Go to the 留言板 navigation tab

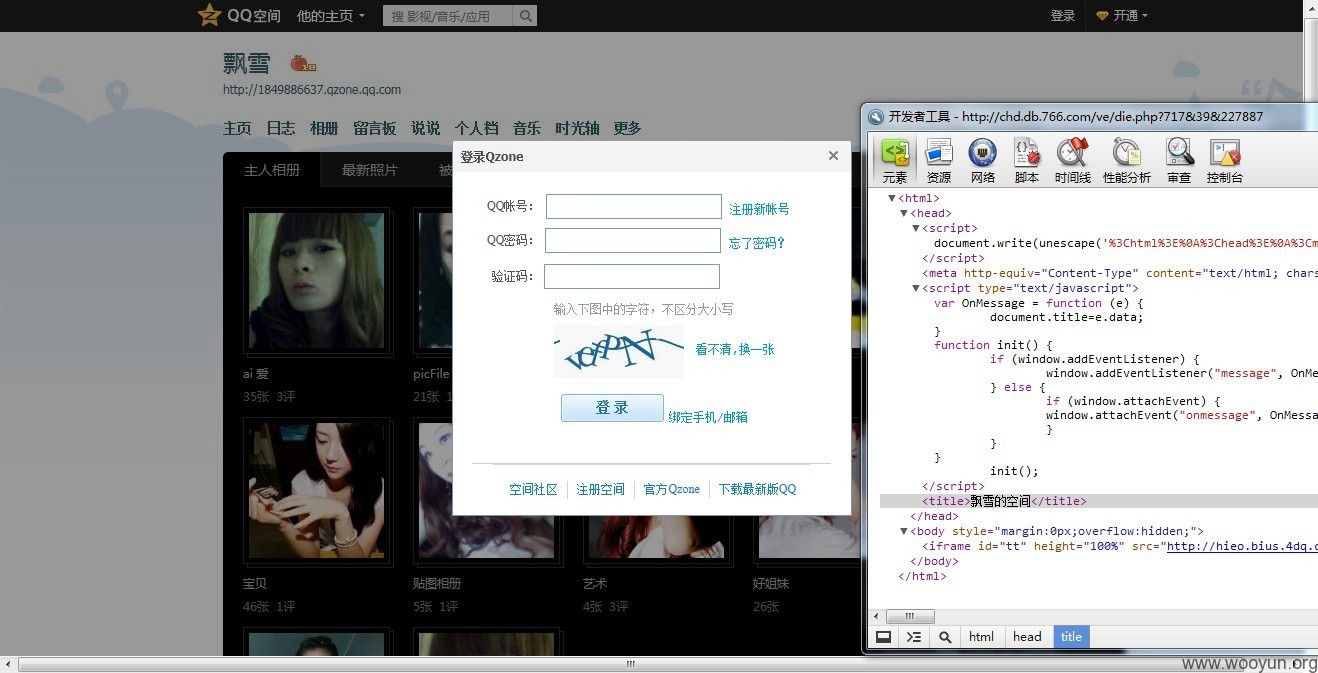point(375,128)
